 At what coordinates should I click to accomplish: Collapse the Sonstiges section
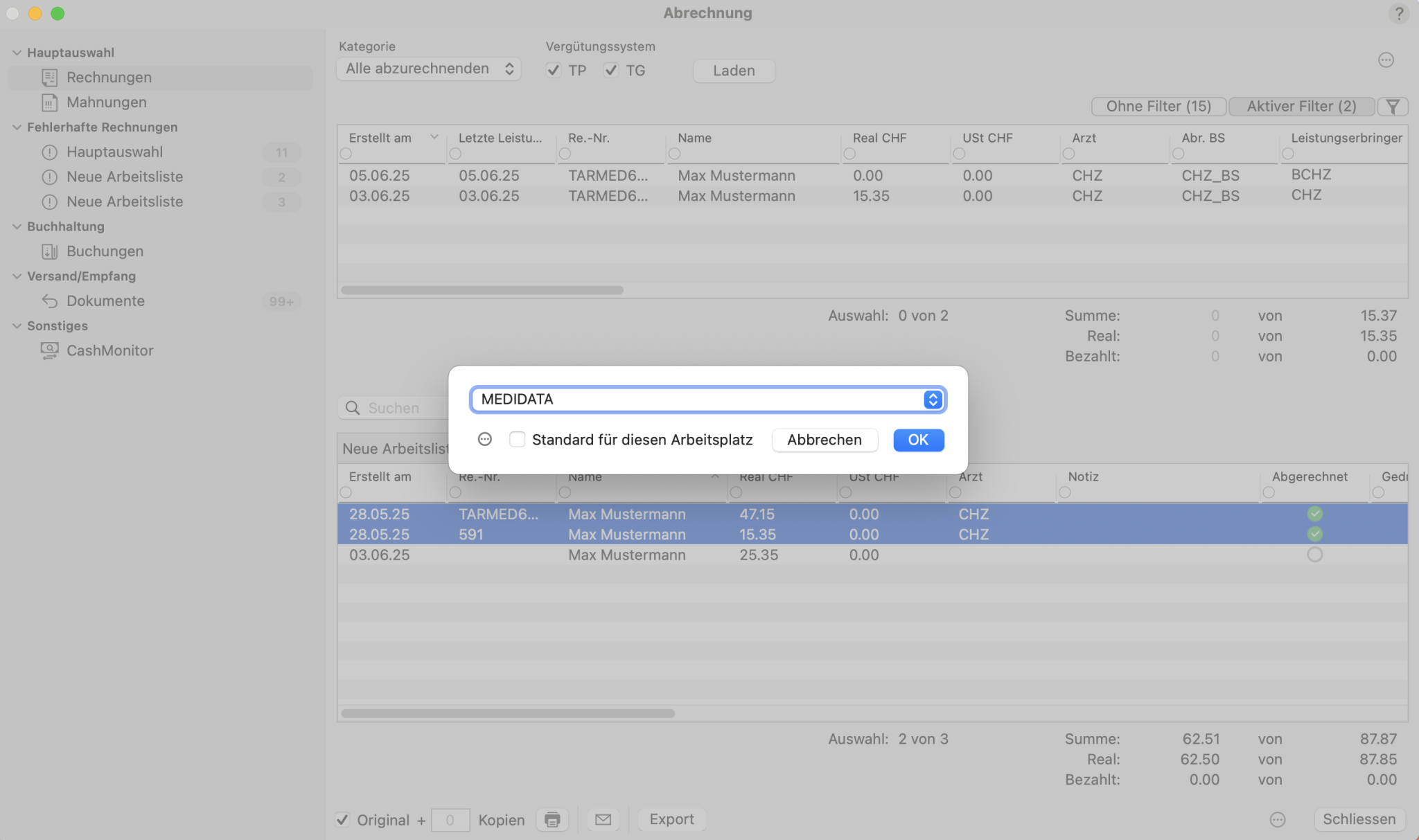pyautogui.click(x=17, y=326)
